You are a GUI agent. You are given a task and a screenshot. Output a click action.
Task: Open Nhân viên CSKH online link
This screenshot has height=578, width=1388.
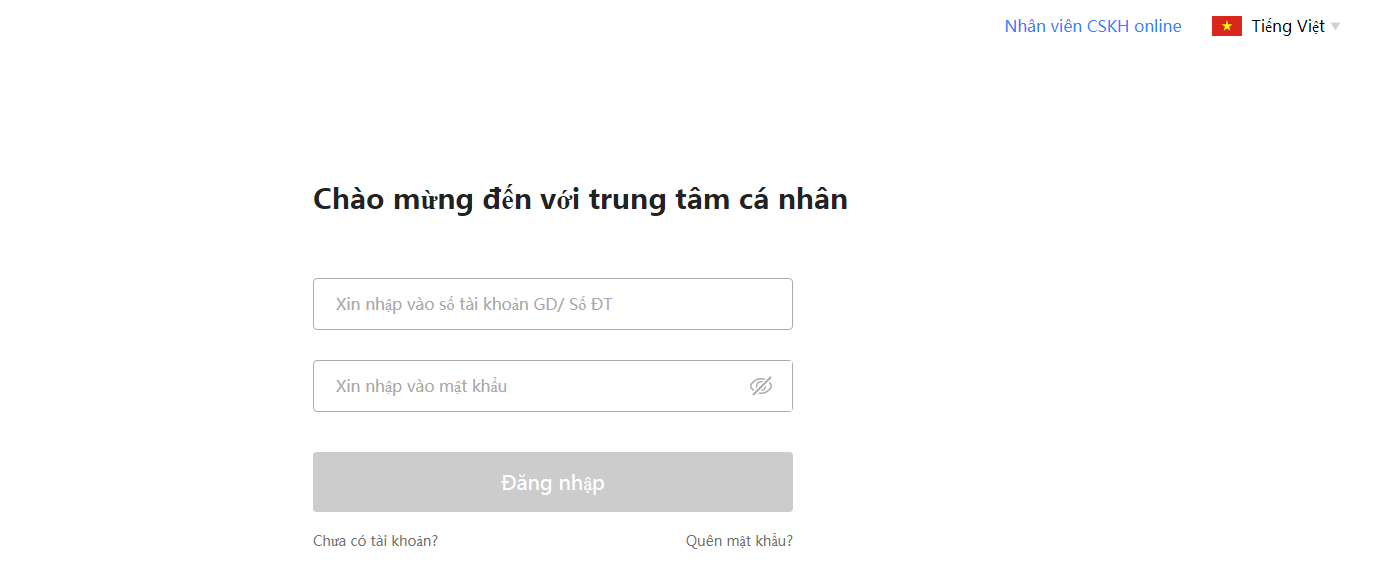click(x=1093, y=26)
